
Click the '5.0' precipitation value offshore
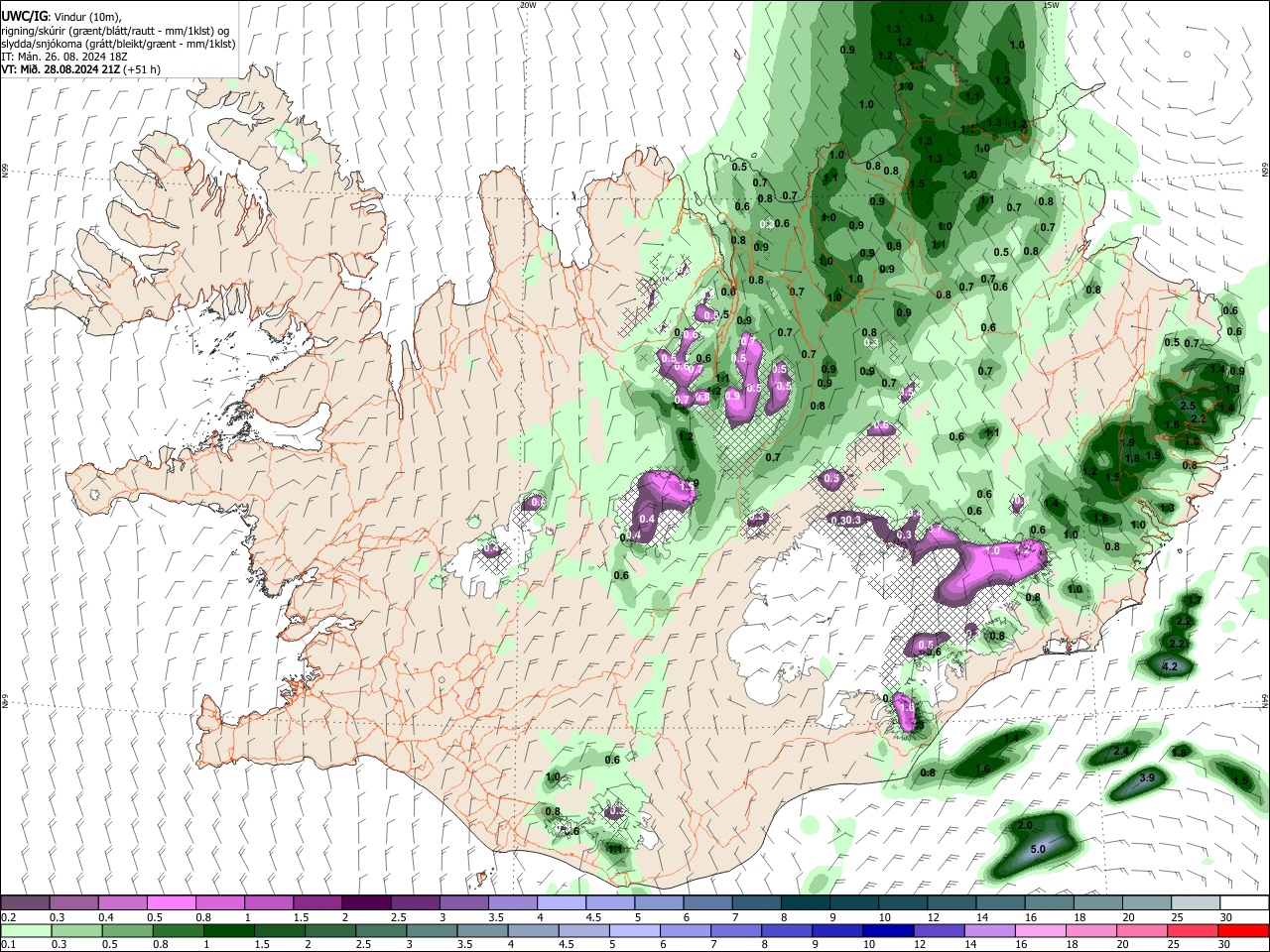[x=1038, y=850]
